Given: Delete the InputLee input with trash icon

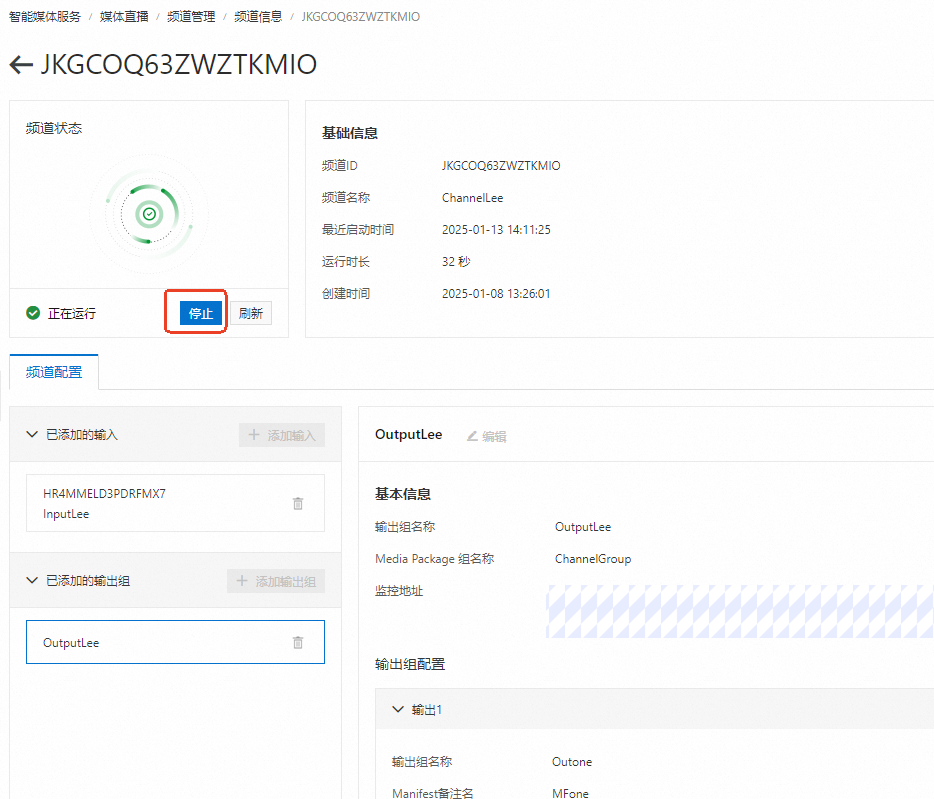Looking at the screenshot, I should [298, 503].
